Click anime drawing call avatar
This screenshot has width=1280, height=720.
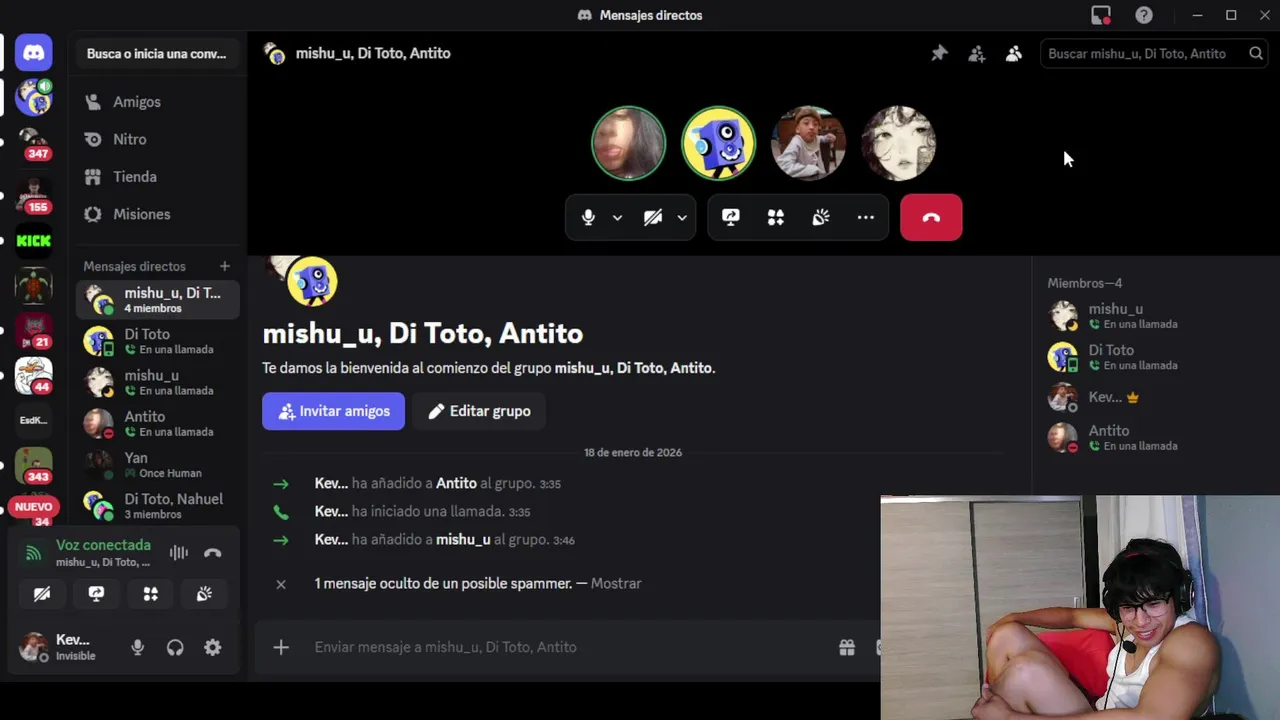pyautogui.click(x=898, y=144)
